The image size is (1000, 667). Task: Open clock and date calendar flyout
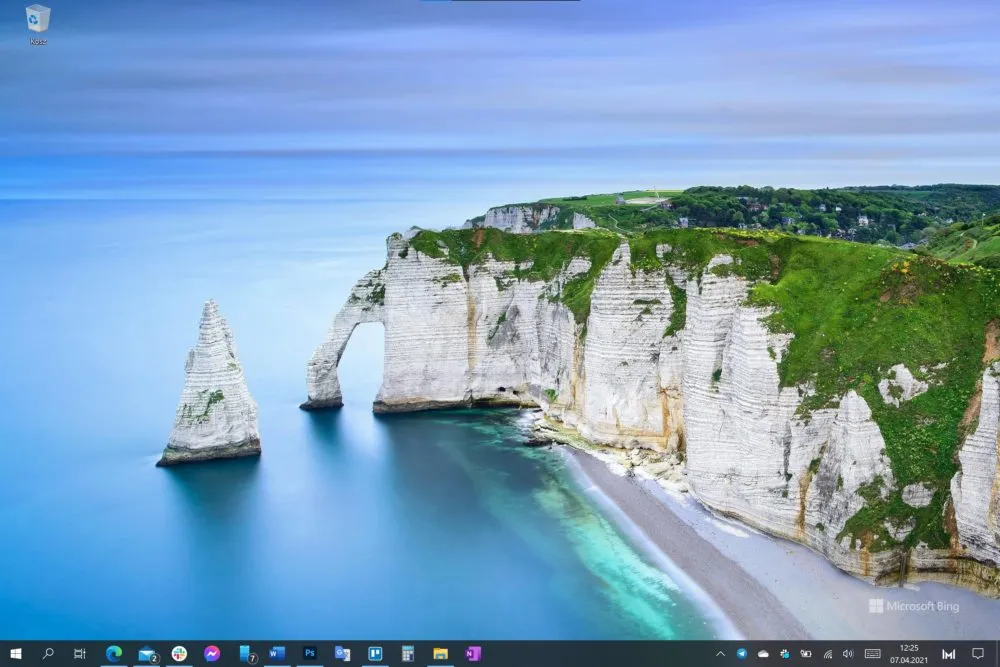click(x=909, y=654)
